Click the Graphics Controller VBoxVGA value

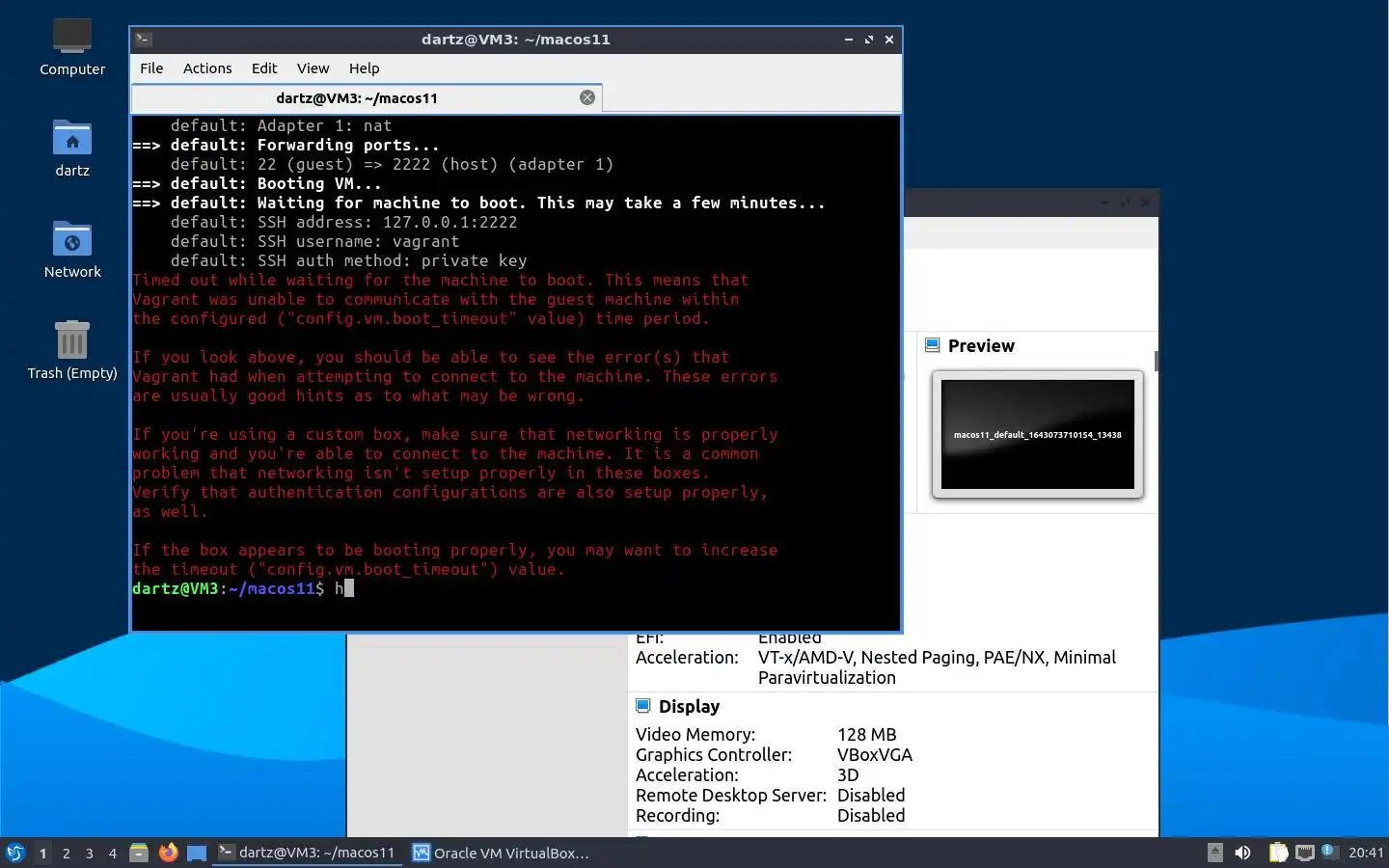click(874, 754)
